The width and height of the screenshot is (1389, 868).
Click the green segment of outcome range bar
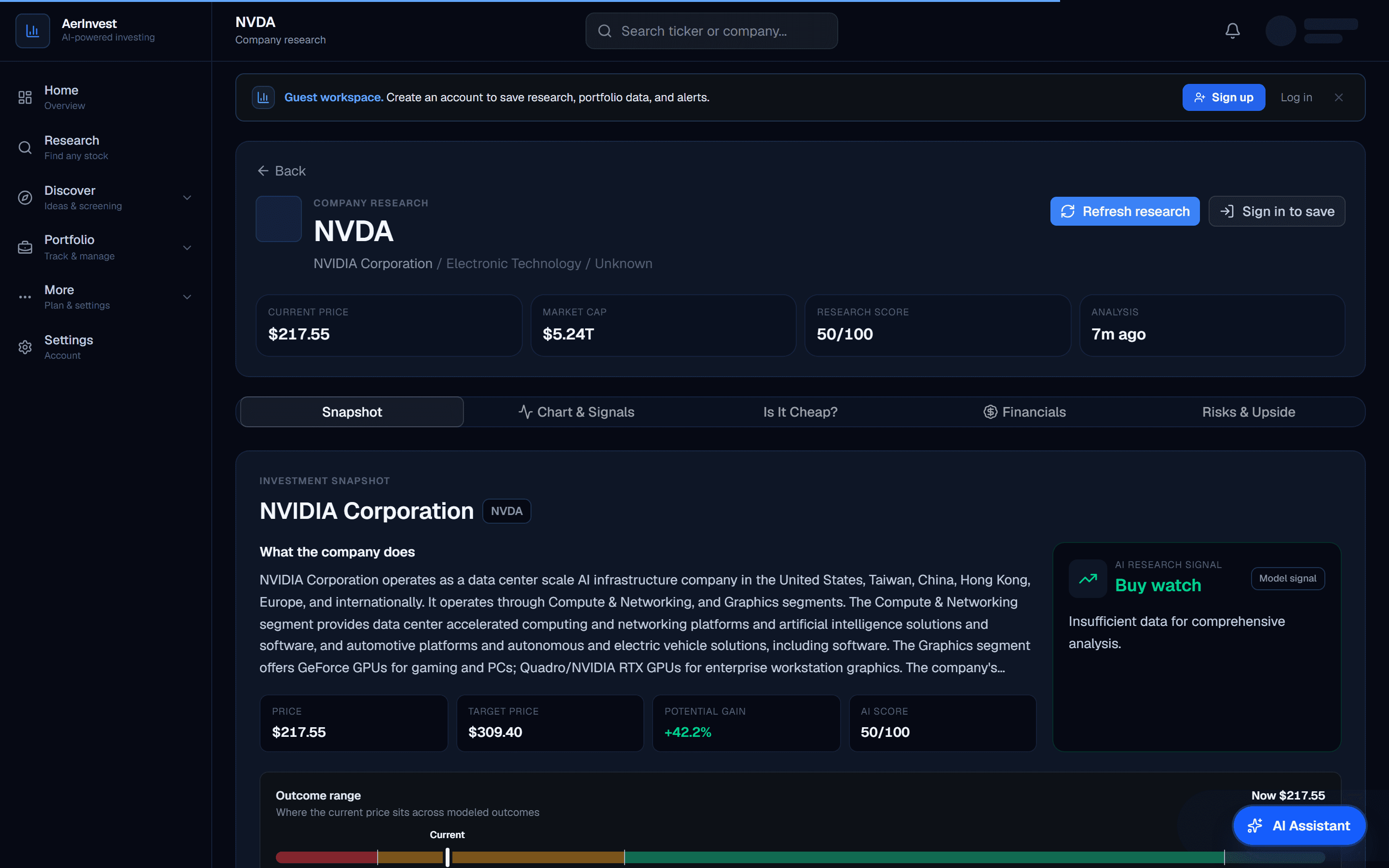924,858
